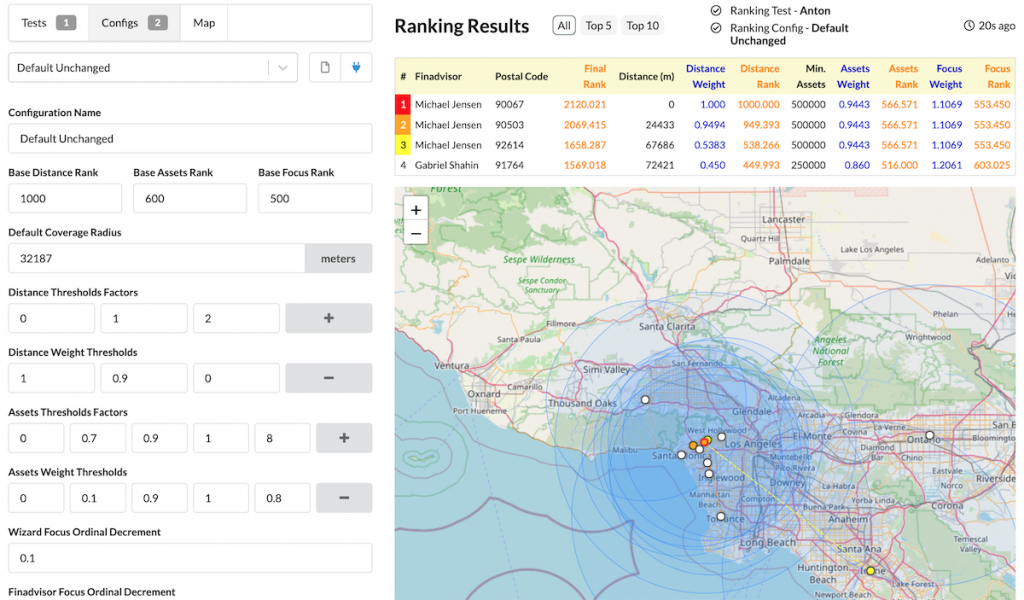Screen dimensions: 1024x600
Task: Click postal code 90503
Action: tap(509, 125)
